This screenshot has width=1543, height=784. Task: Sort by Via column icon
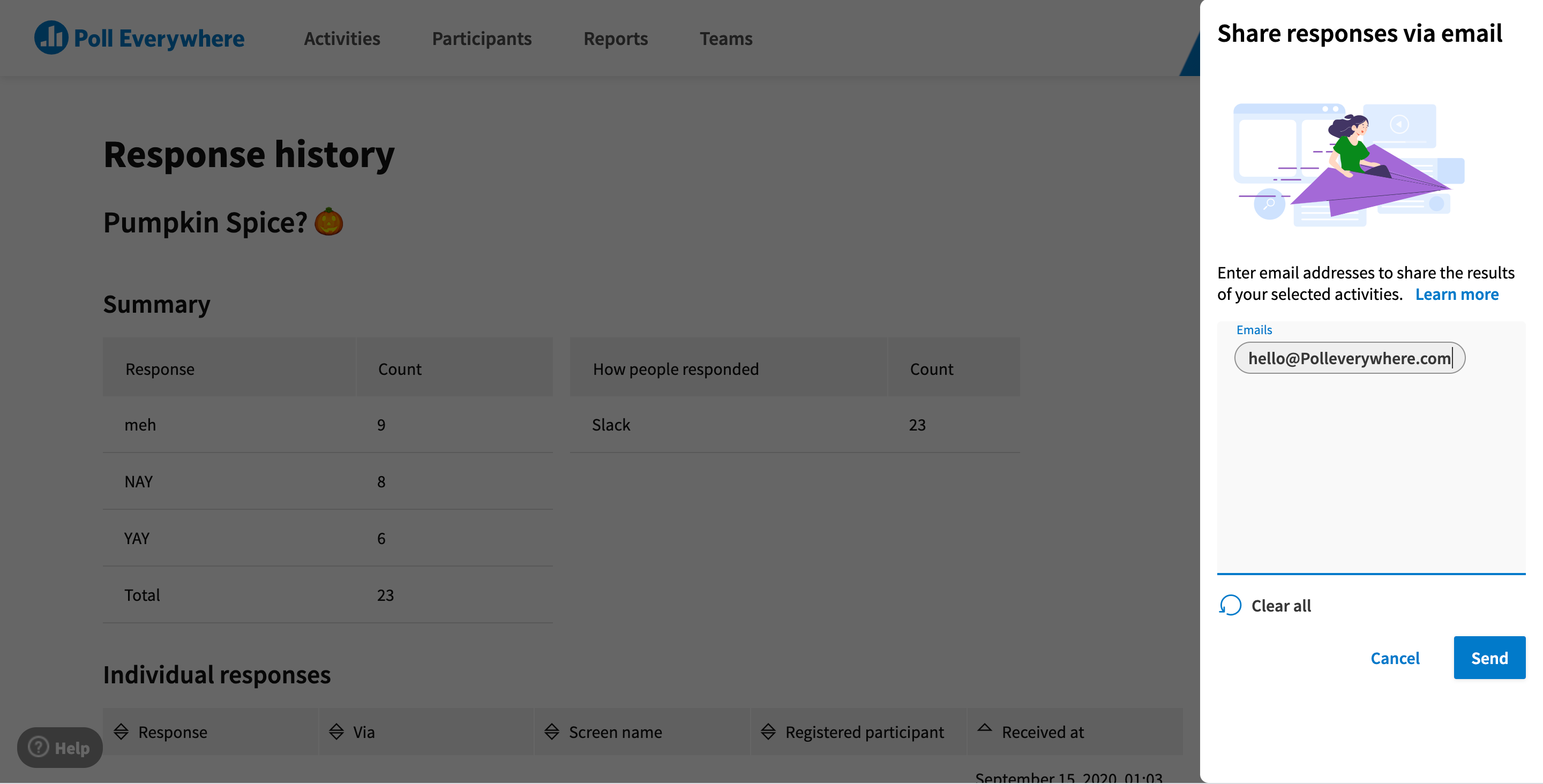tap(336, 732)
